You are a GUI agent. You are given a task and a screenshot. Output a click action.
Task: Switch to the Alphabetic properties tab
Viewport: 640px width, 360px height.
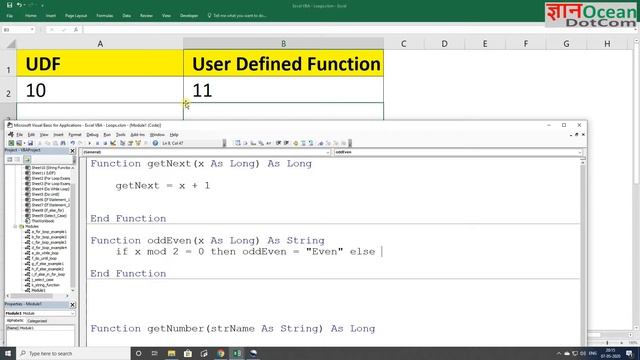pyautogui.click(x=15, y=321)
